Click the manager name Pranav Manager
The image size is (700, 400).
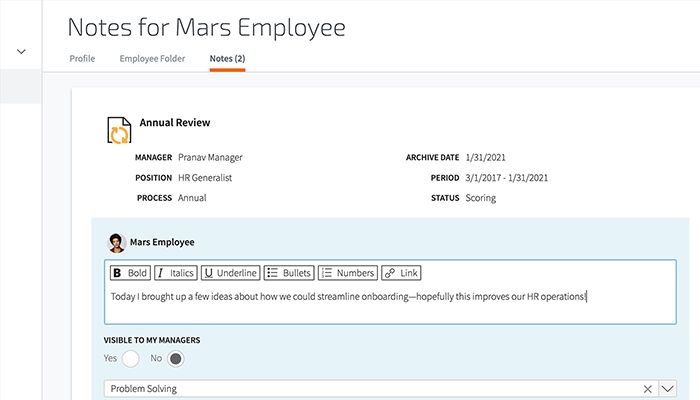coord(210,158)
